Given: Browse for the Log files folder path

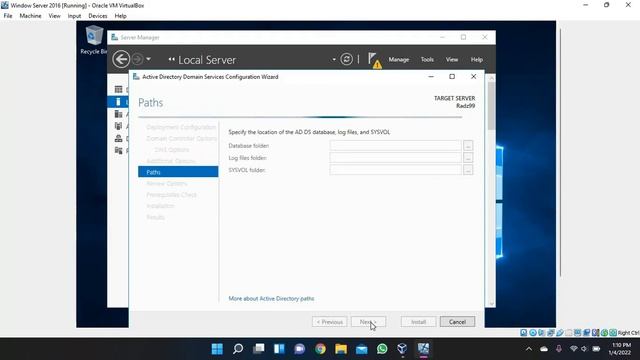Looking at the screenshot, I should (x=468, y=158).
